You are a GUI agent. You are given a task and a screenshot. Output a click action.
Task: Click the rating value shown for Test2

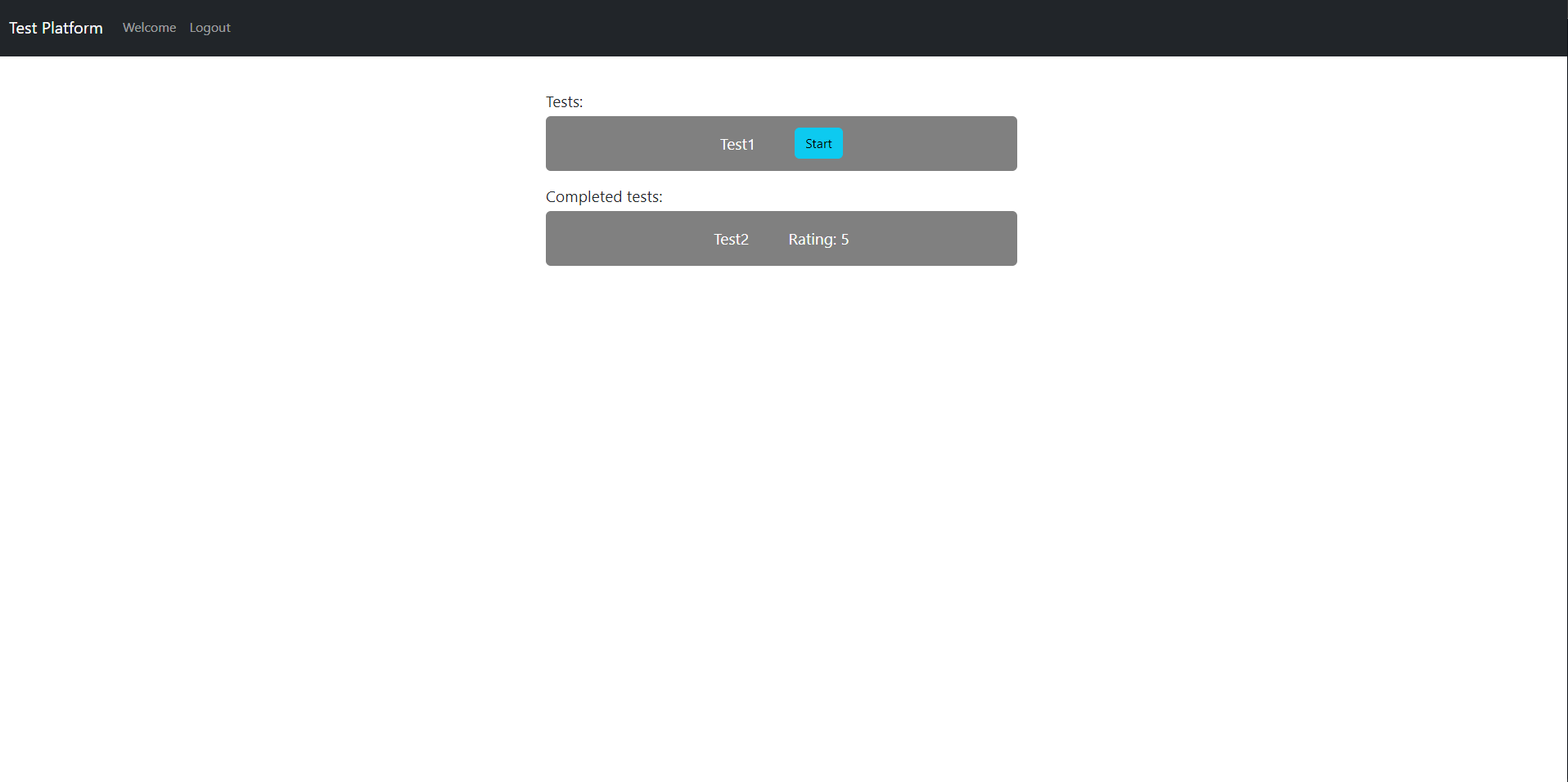coord(844,239)
